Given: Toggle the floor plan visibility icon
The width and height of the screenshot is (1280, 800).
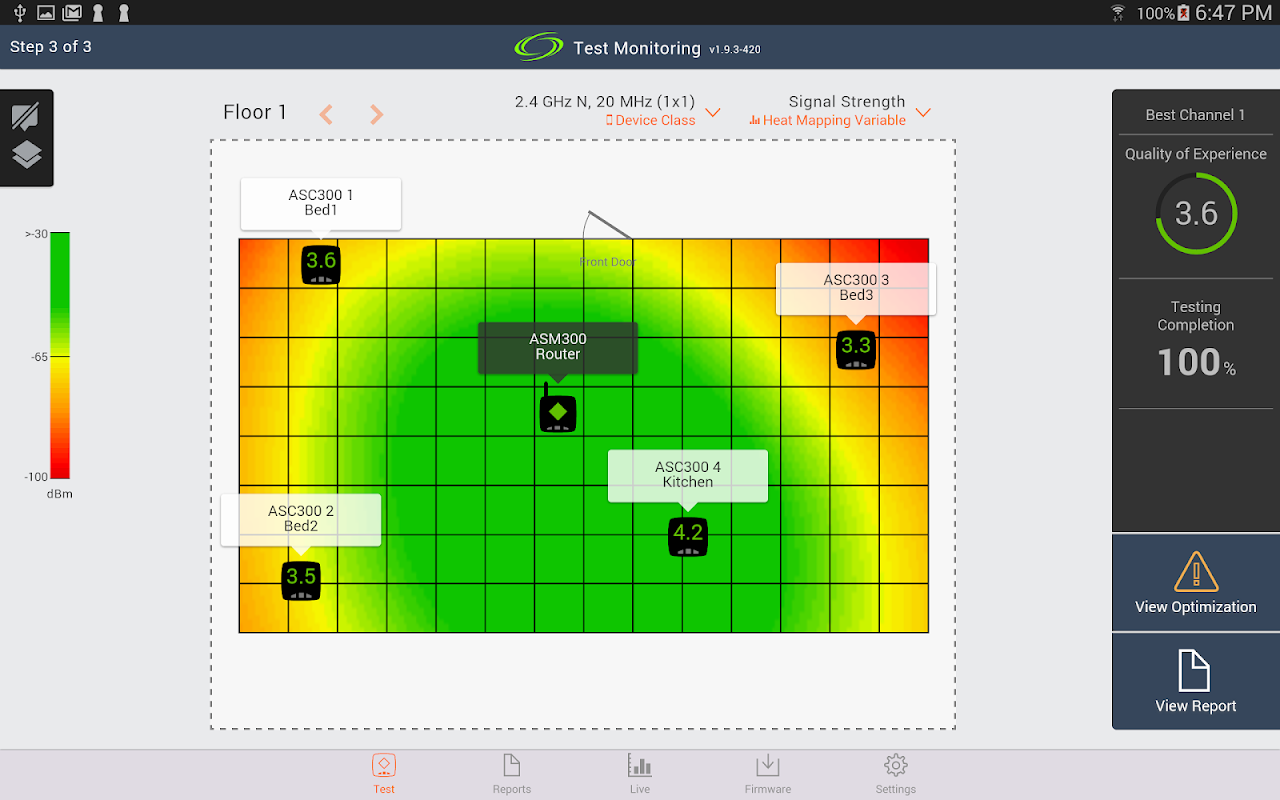Looking at the screenshot, I should pyautogui.click(x=26, y=116).
